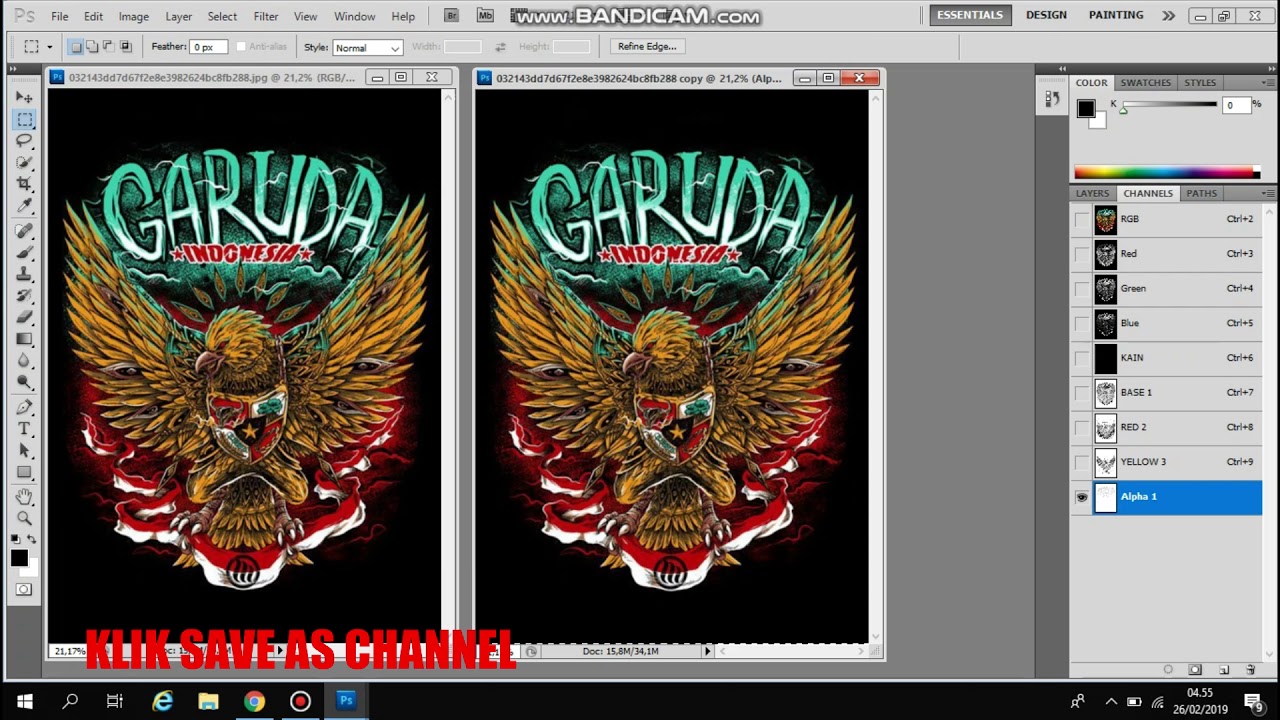Select the Eyedropper tool
This screenshot has width=1280, height=720.
[24, 206]
